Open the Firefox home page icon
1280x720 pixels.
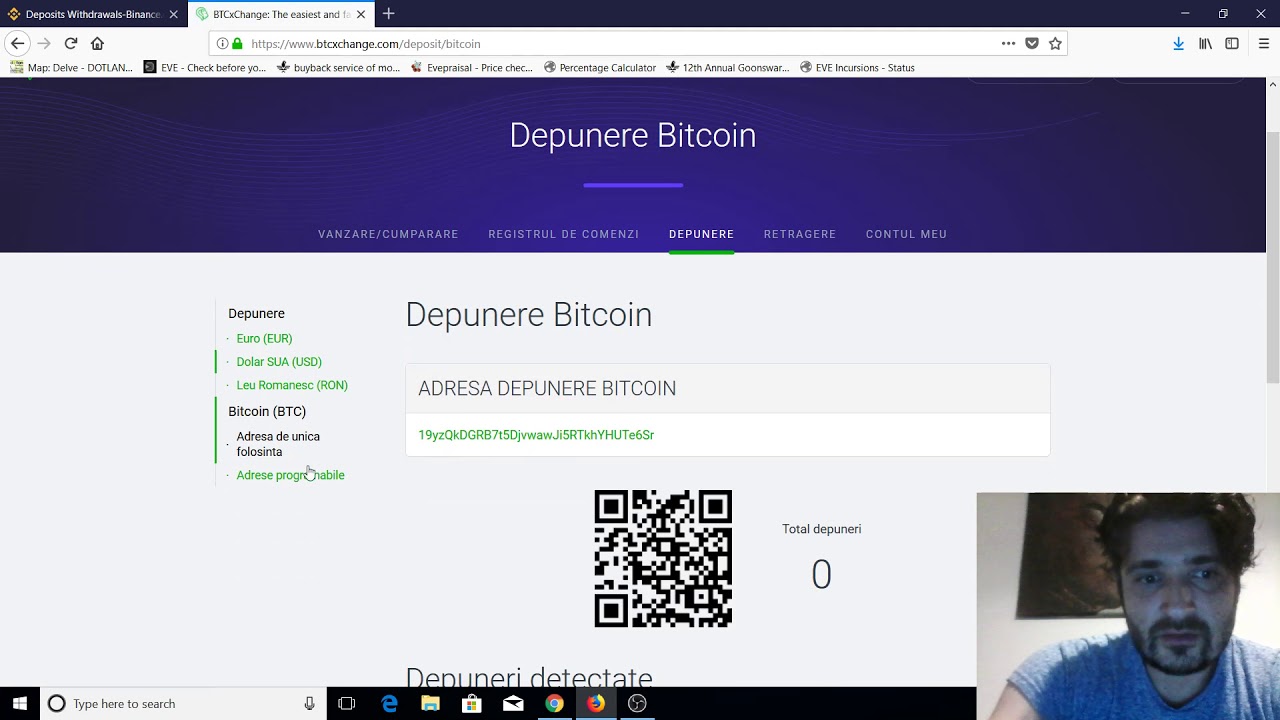pos(97,43)
